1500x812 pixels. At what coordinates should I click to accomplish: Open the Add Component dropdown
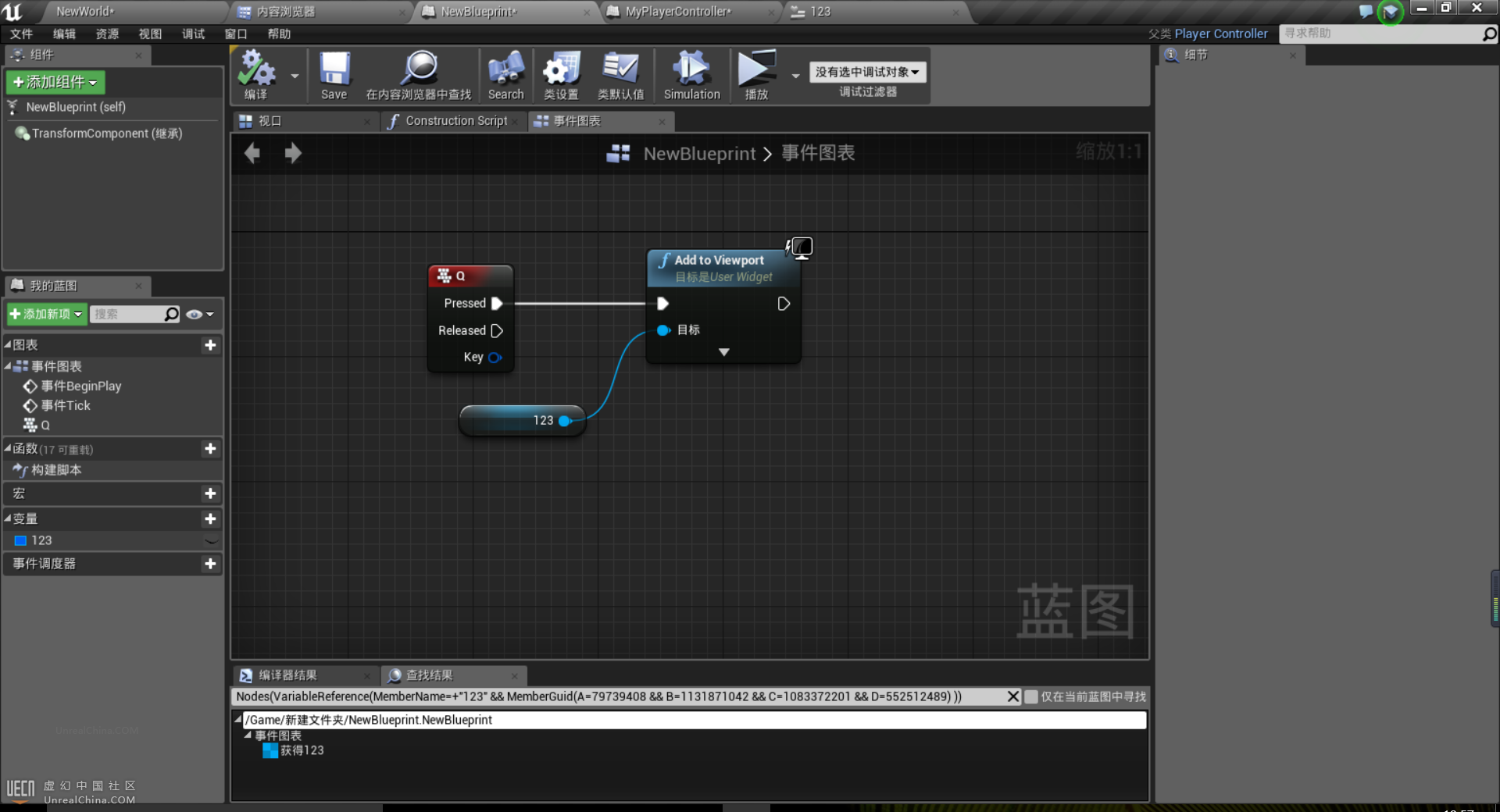click(x=55, y=82)
